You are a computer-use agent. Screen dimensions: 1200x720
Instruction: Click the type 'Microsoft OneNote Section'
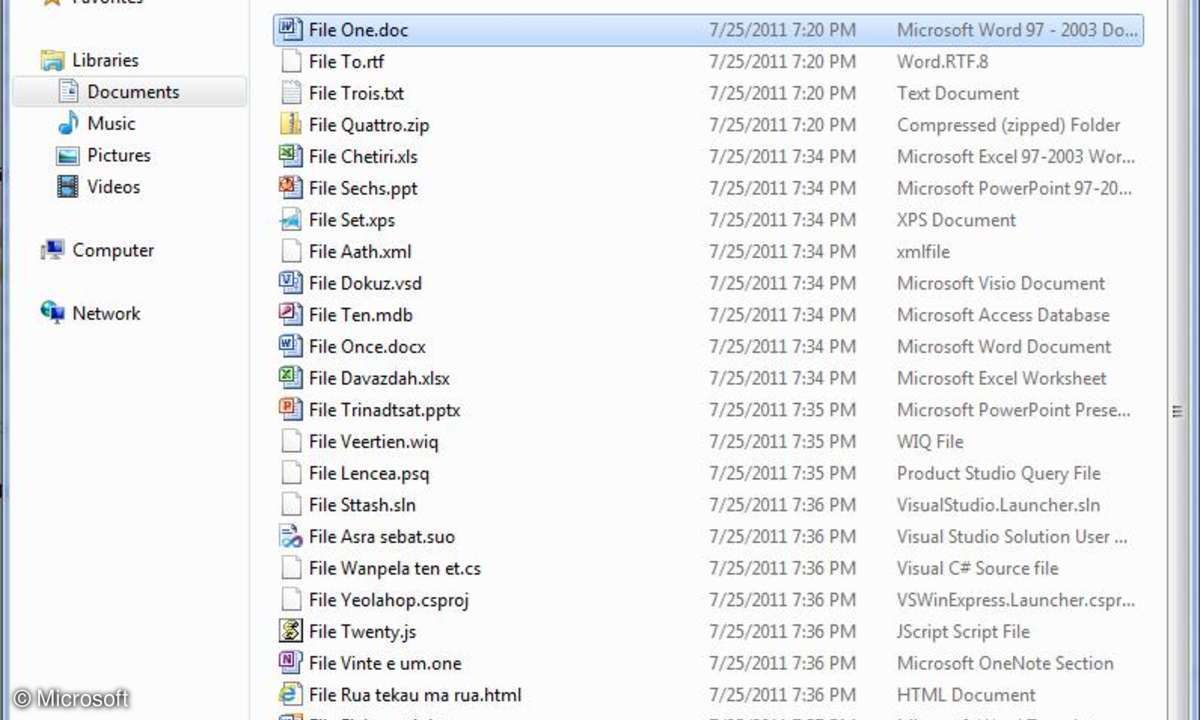(1005, 663)
